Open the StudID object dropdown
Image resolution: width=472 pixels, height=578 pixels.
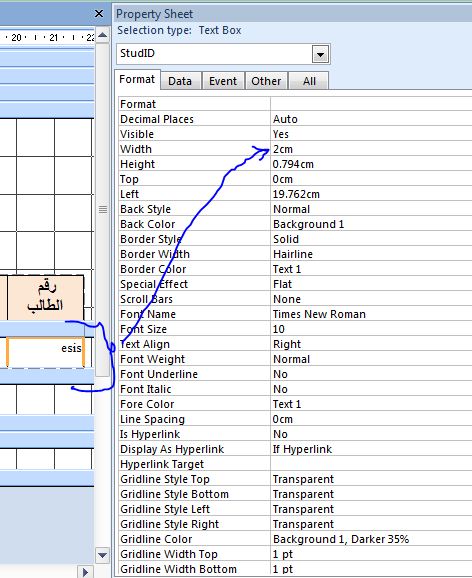[x=320, y=55]
